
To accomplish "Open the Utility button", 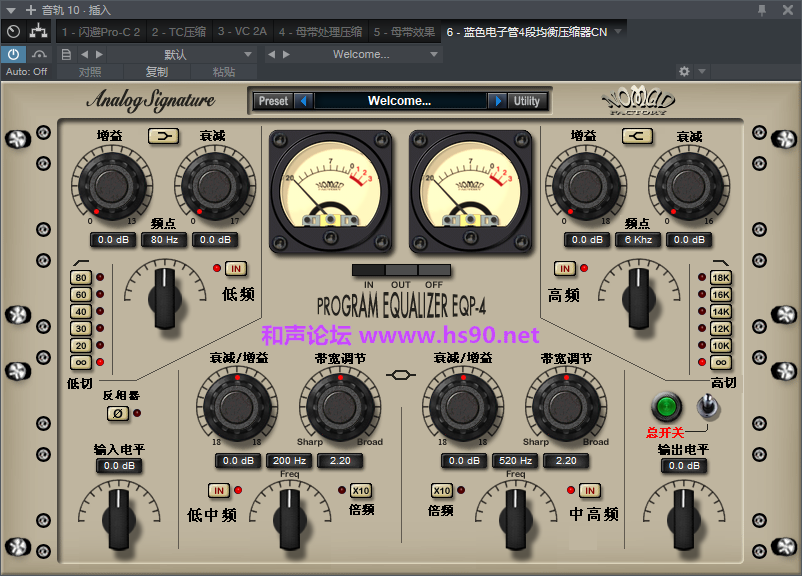I will (527, 101).
